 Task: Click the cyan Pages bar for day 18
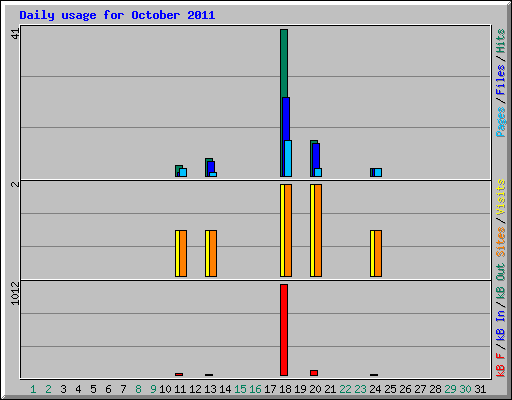[x=289, y=158]
